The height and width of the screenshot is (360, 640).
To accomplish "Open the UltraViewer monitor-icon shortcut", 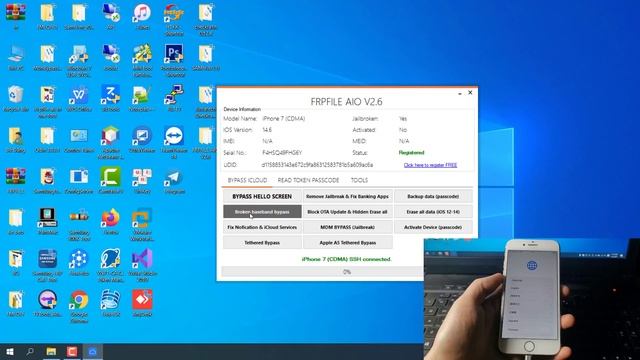I will click(142, 140).
